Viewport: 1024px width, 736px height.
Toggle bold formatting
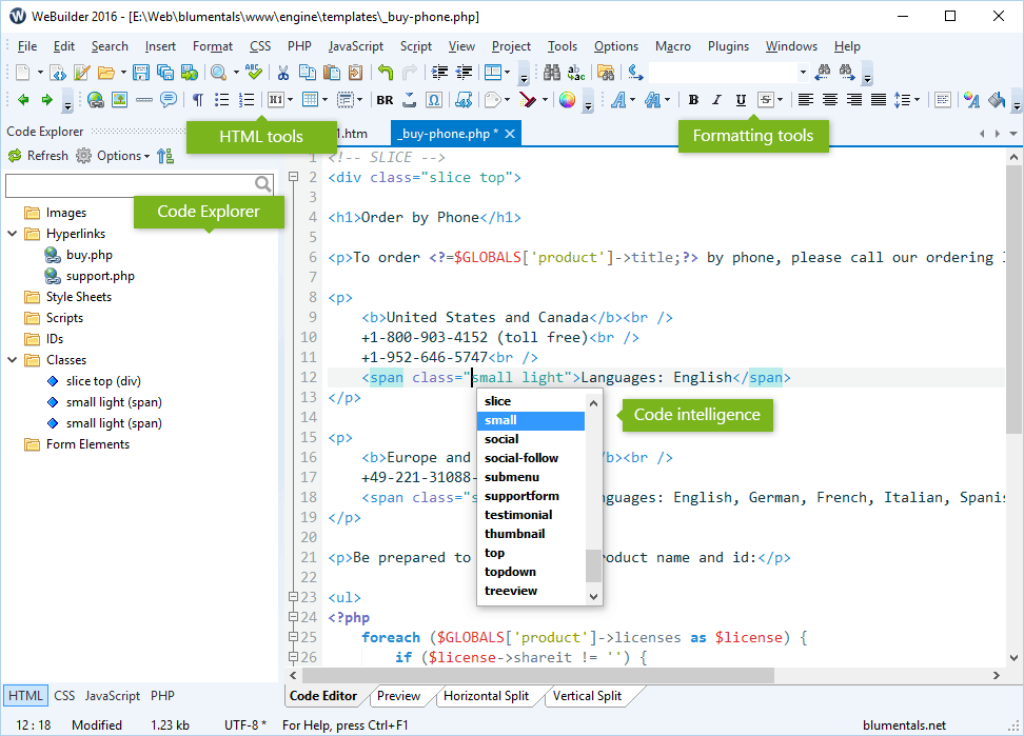pos(692,99)
